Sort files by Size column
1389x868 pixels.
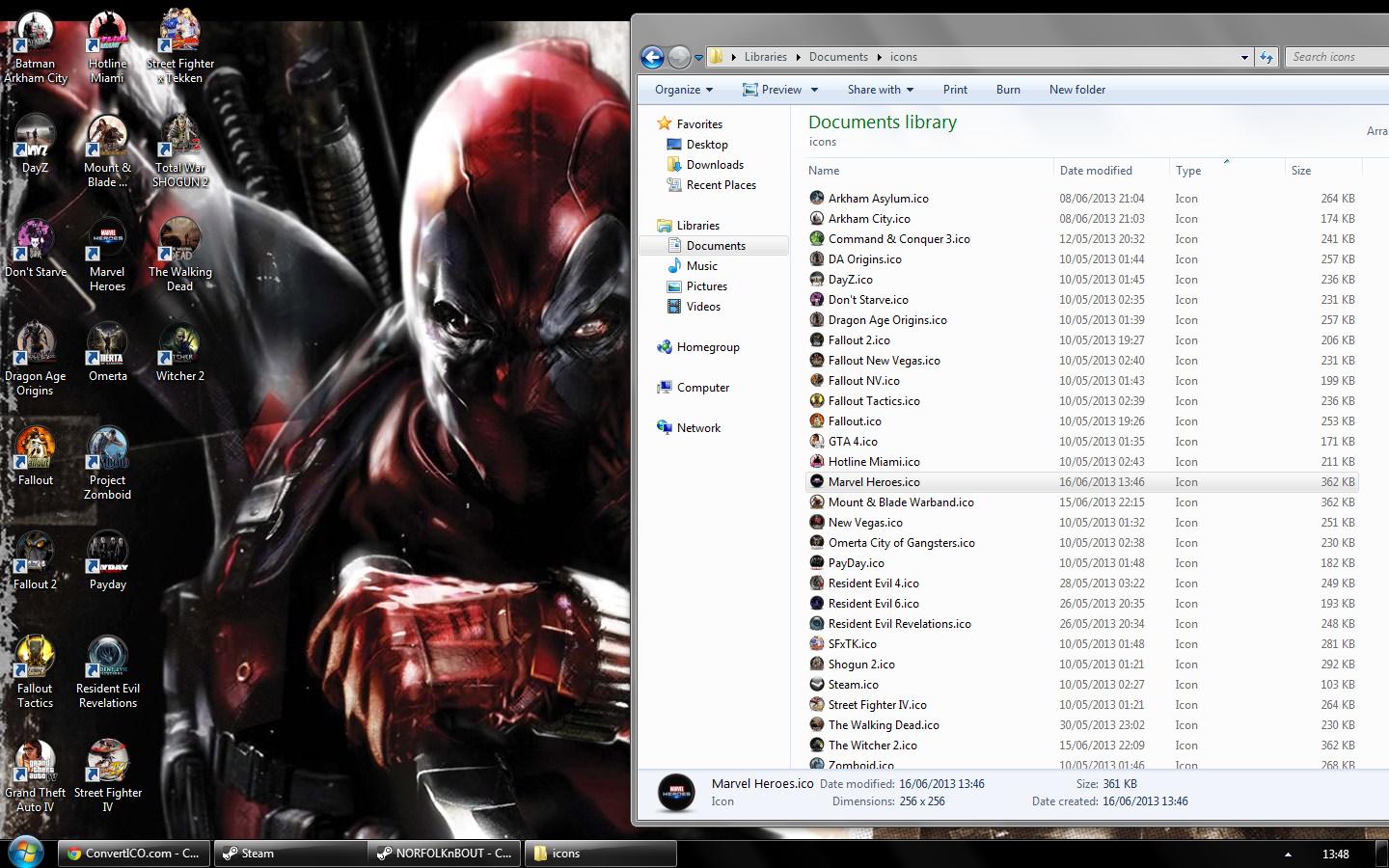tap(1322, 171)
